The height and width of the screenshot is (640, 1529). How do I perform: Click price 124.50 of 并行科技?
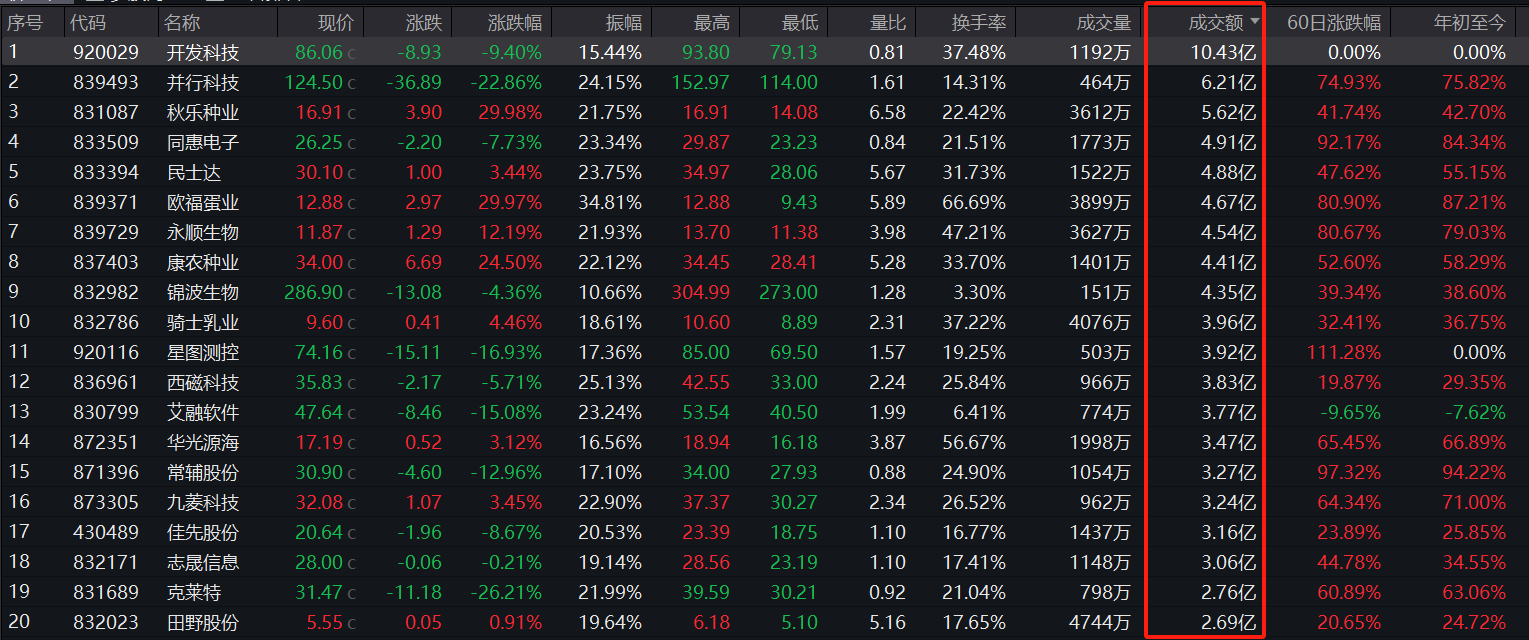tap(314, 82)
